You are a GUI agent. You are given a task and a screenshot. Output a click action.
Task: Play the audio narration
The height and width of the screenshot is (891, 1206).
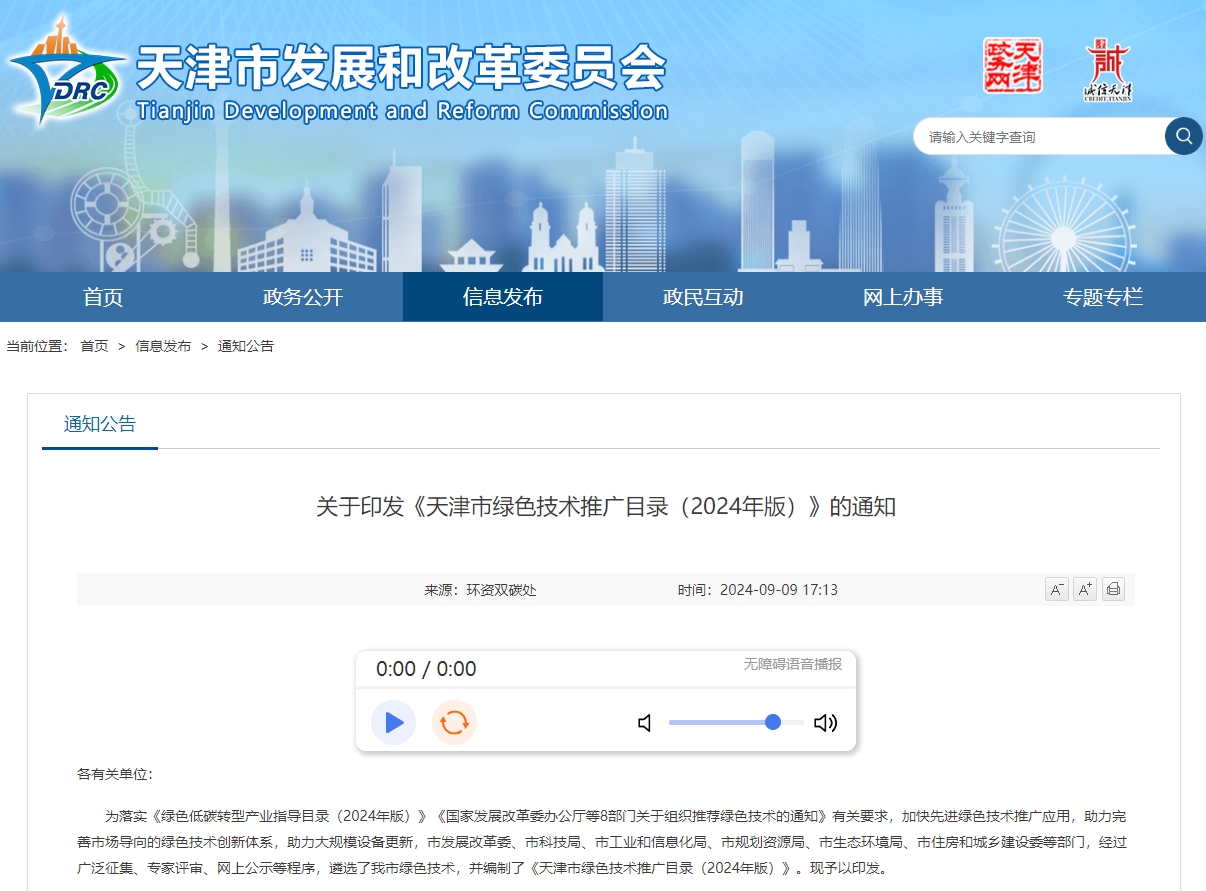coord(394,722)
